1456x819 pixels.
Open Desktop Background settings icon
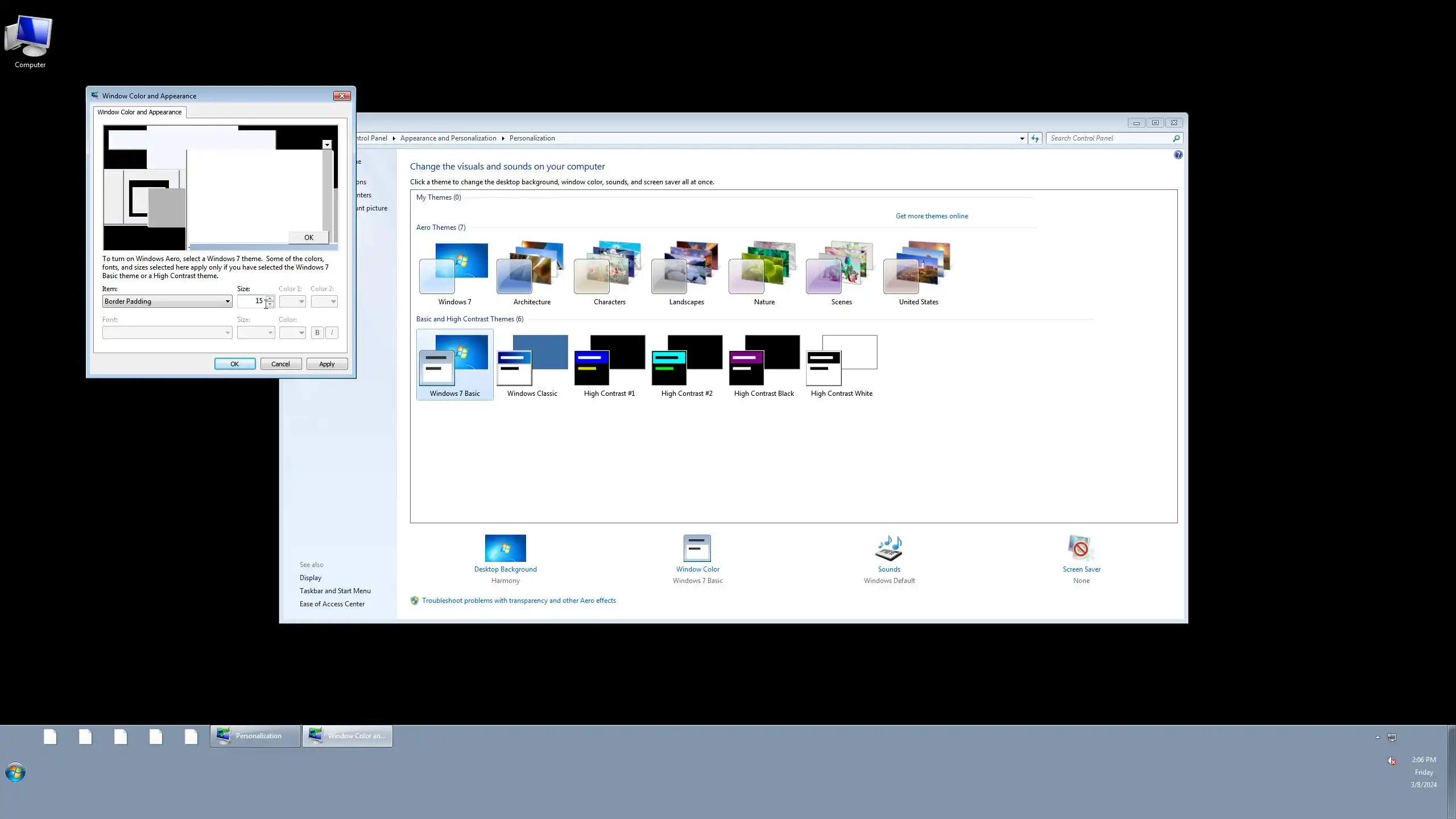505,548
